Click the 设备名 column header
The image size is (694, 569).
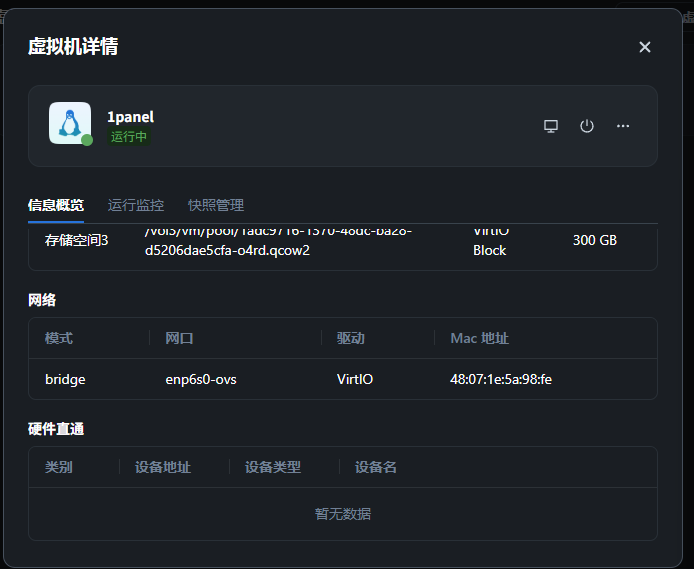(x=376, y=467)
